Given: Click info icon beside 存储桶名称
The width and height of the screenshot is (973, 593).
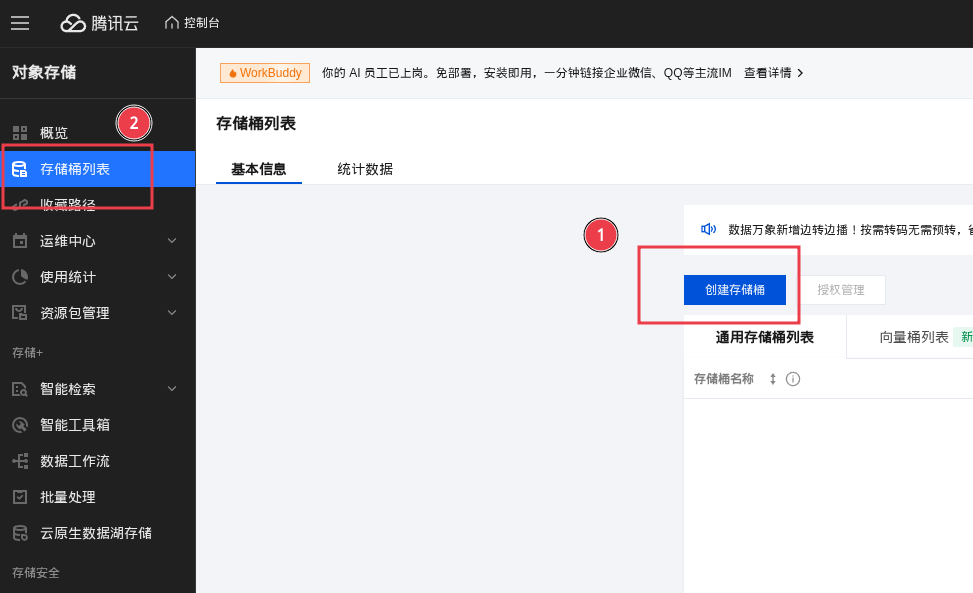Looking at the screenshot, I should click(x=793, y=379).
